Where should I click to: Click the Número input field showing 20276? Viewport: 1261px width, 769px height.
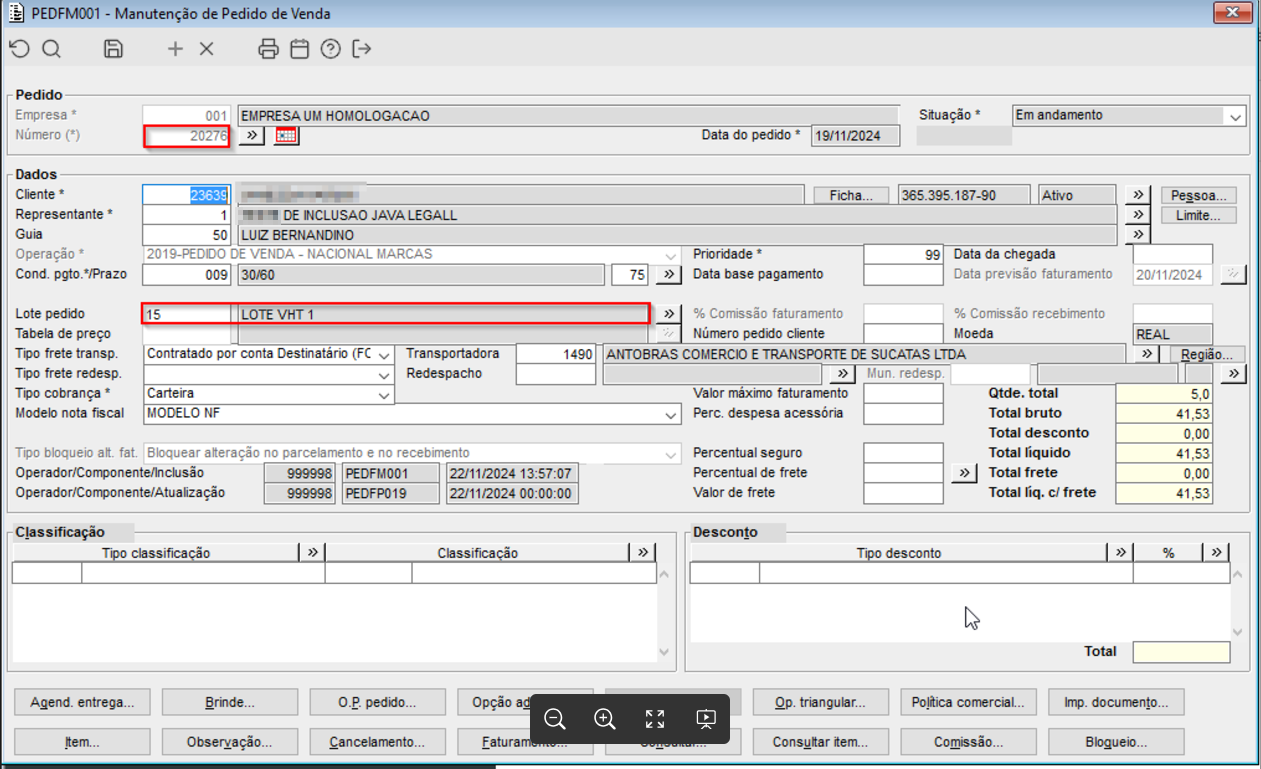(187, 136)
